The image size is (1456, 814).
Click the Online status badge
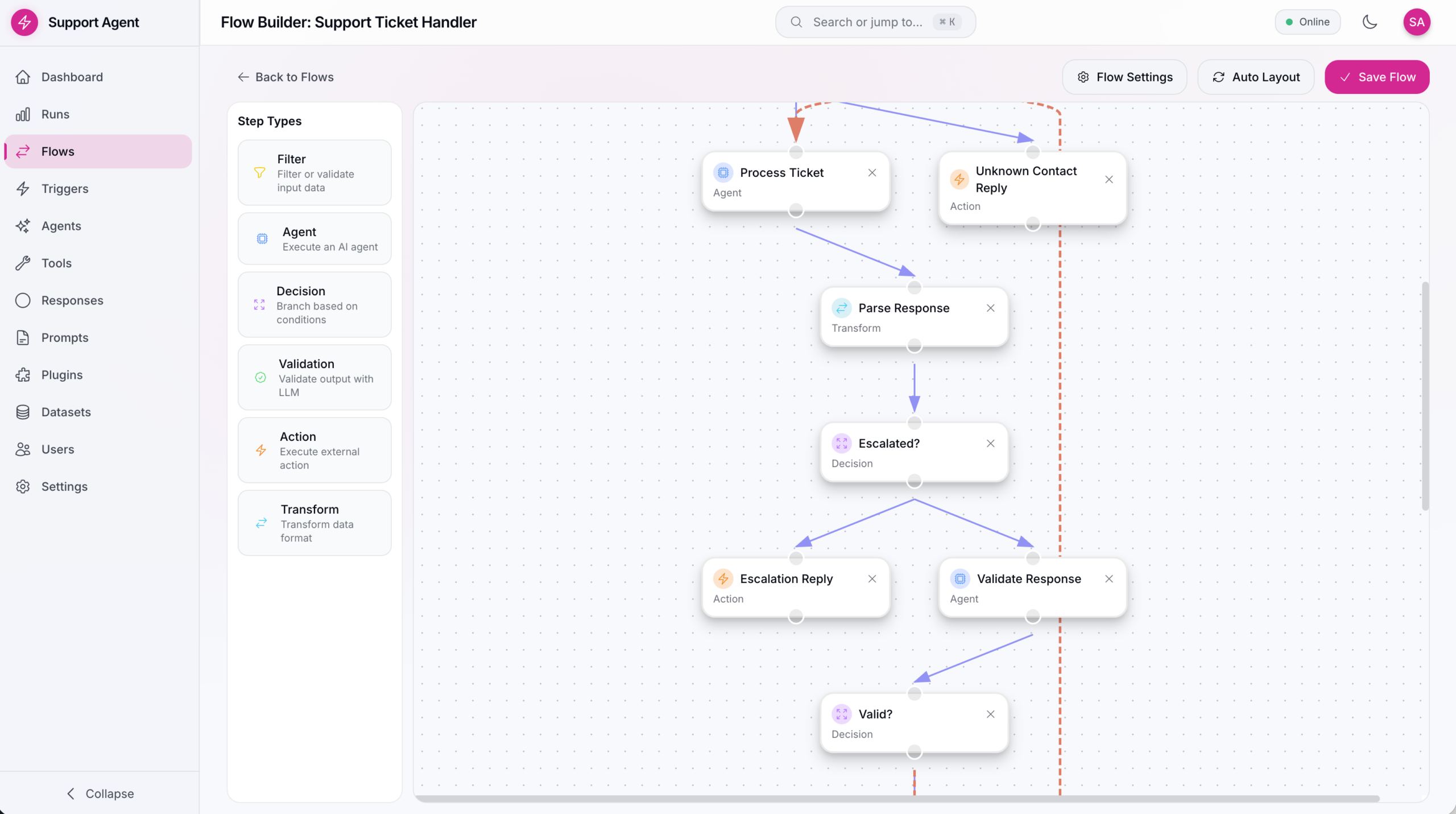click(1308, 22)
